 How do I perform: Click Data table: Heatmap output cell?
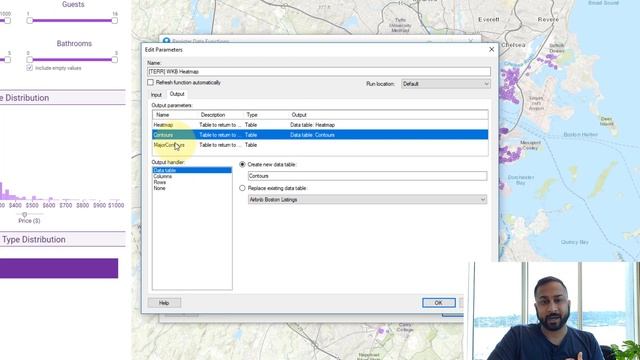pos(313,125)
